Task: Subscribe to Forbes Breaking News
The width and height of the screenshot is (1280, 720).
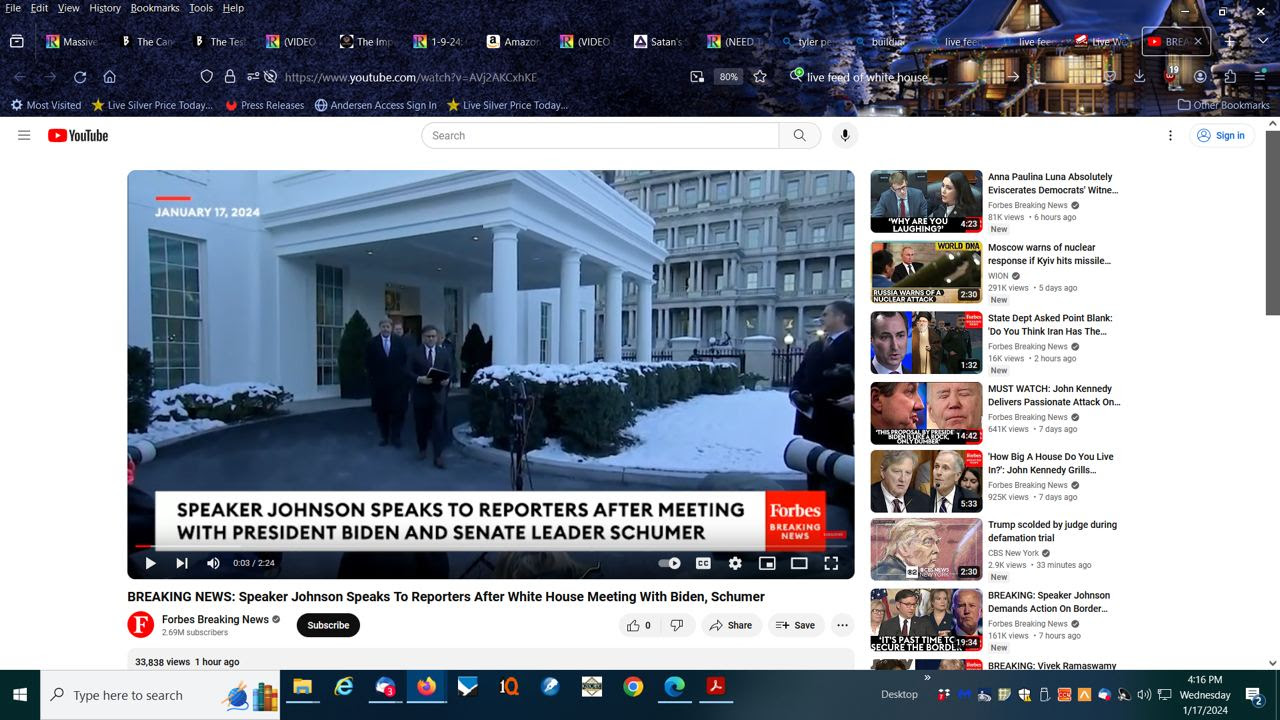Action: click(328, 625)
